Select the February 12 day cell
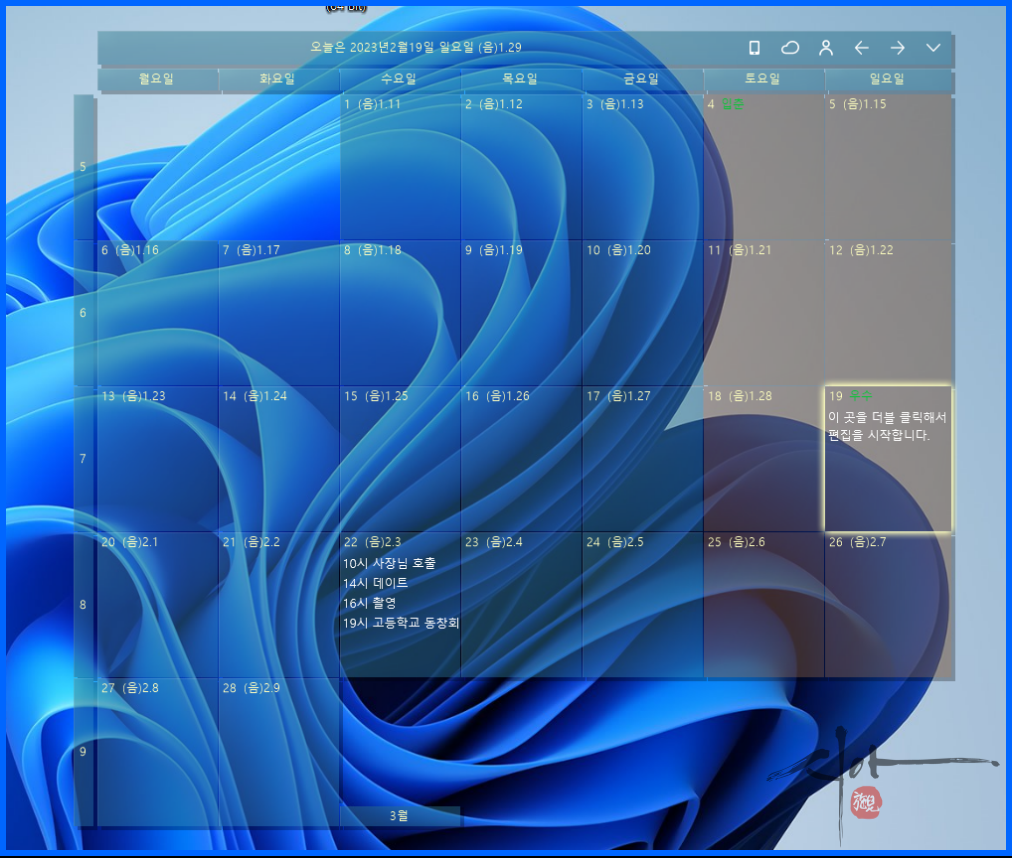 889,313
